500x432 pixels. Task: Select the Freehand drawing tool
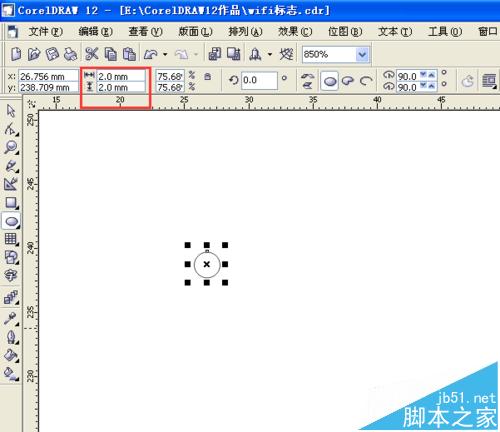coord(11,166)
